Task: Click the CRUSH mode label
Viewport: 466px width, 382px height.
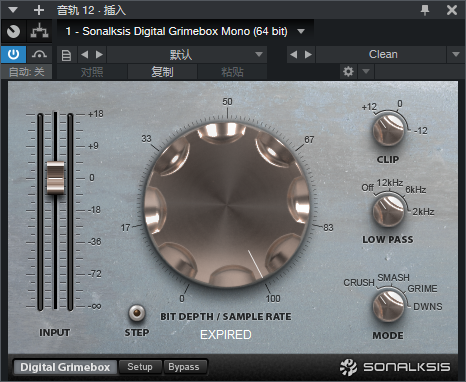Action: click(x=359, y=283)
